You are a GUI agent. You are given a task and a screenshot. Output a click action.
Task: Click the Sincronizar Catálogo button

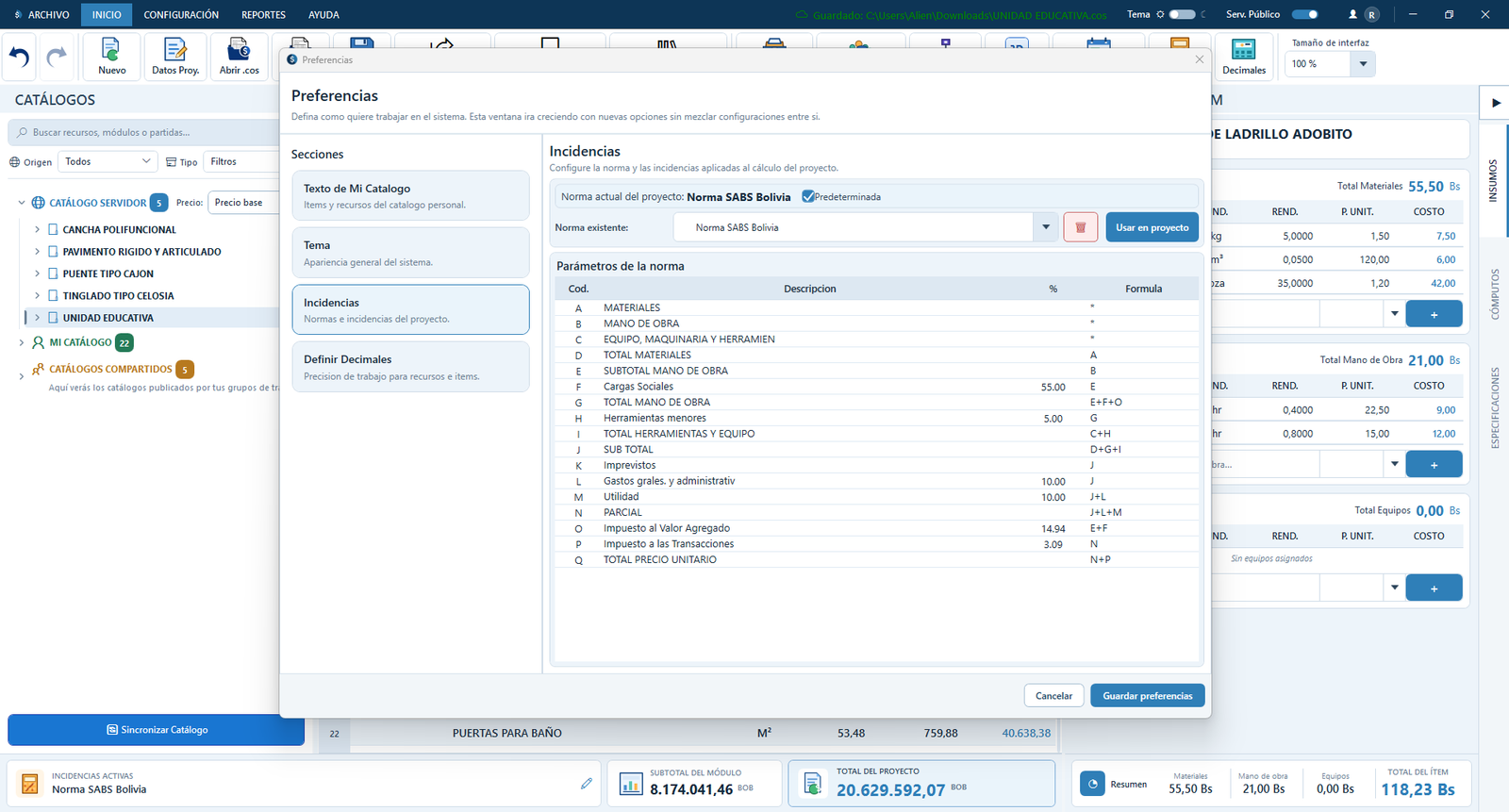156,730
